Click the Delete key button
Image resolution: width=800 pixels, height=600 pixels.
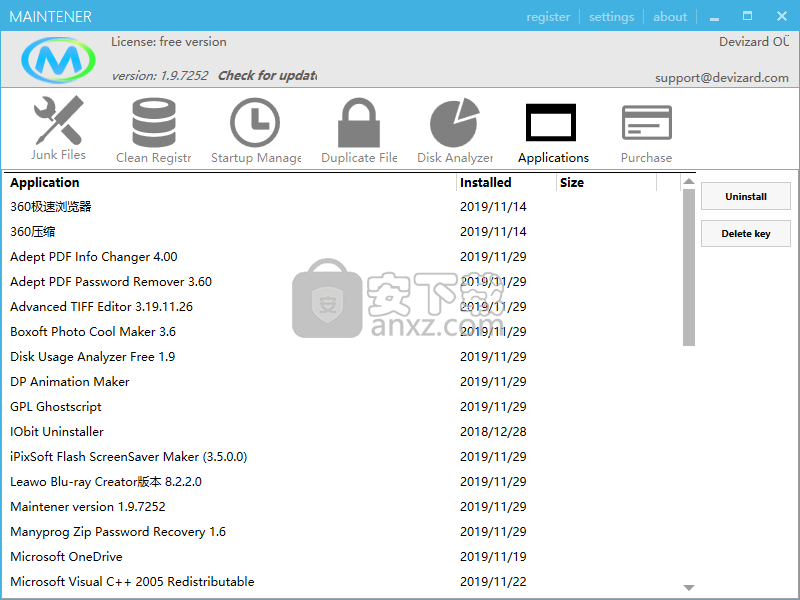tap(745, 234)
